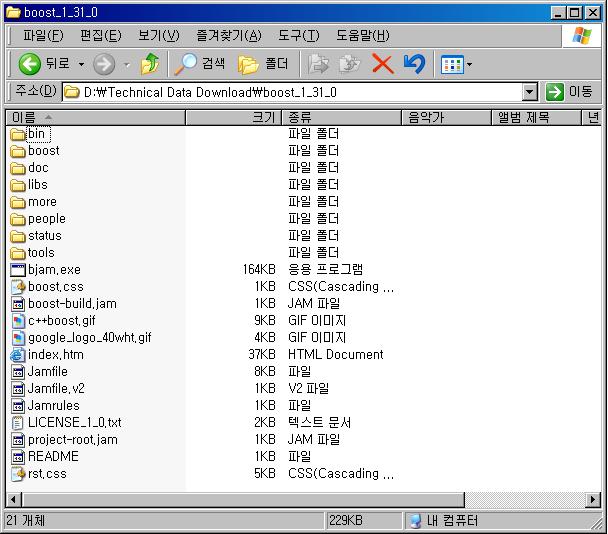Open the 도움말(H) menu

(363, 36)
